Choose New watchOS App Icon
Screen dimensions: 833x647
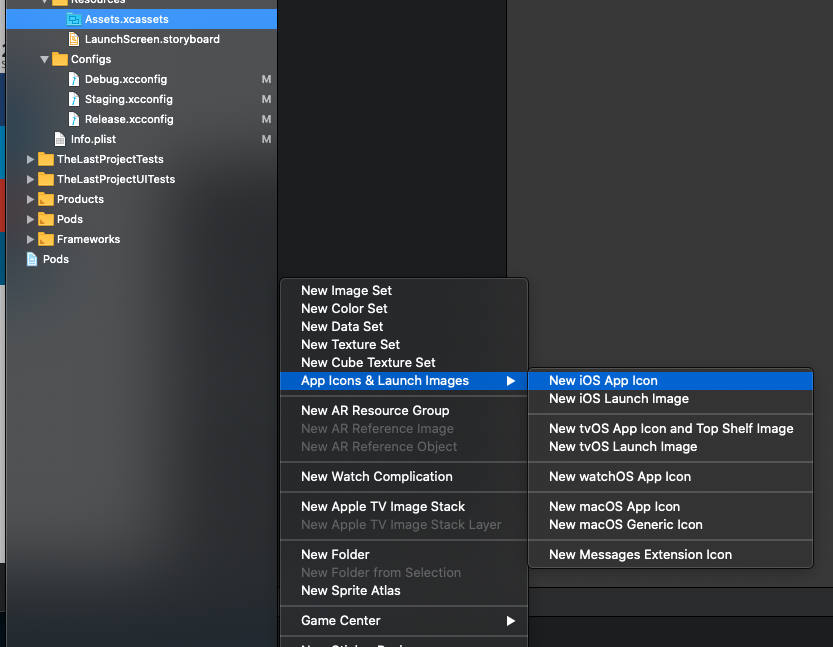point(670,476)
